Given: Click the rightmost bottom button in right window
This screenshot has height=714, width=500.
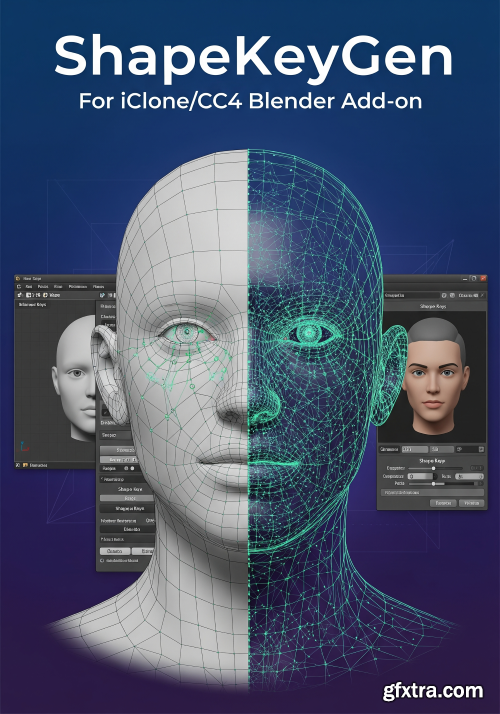Looking at the screenshot, I should point(471,503).
